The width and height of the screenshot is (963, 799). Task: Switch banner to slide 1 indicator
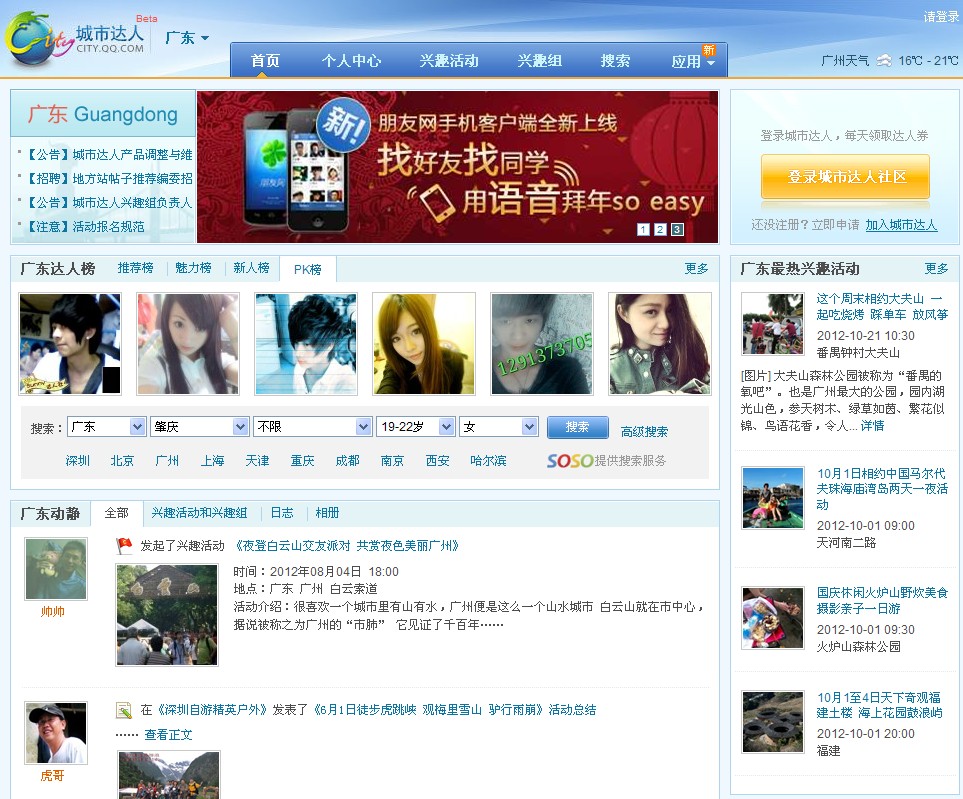tap(643, 230)
